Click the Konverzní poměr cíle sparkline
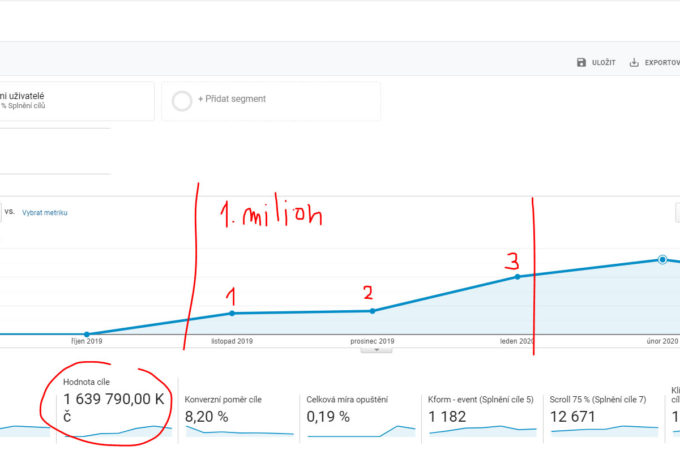 (x=238, y=431)
